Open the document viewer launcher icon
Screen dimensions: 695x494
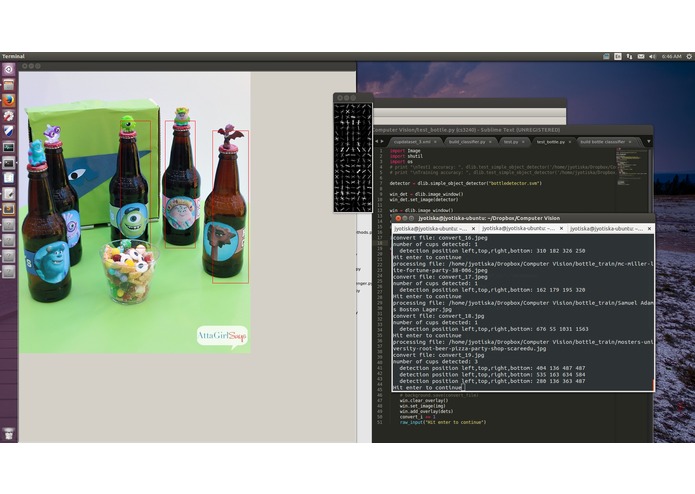coord(8,178)
